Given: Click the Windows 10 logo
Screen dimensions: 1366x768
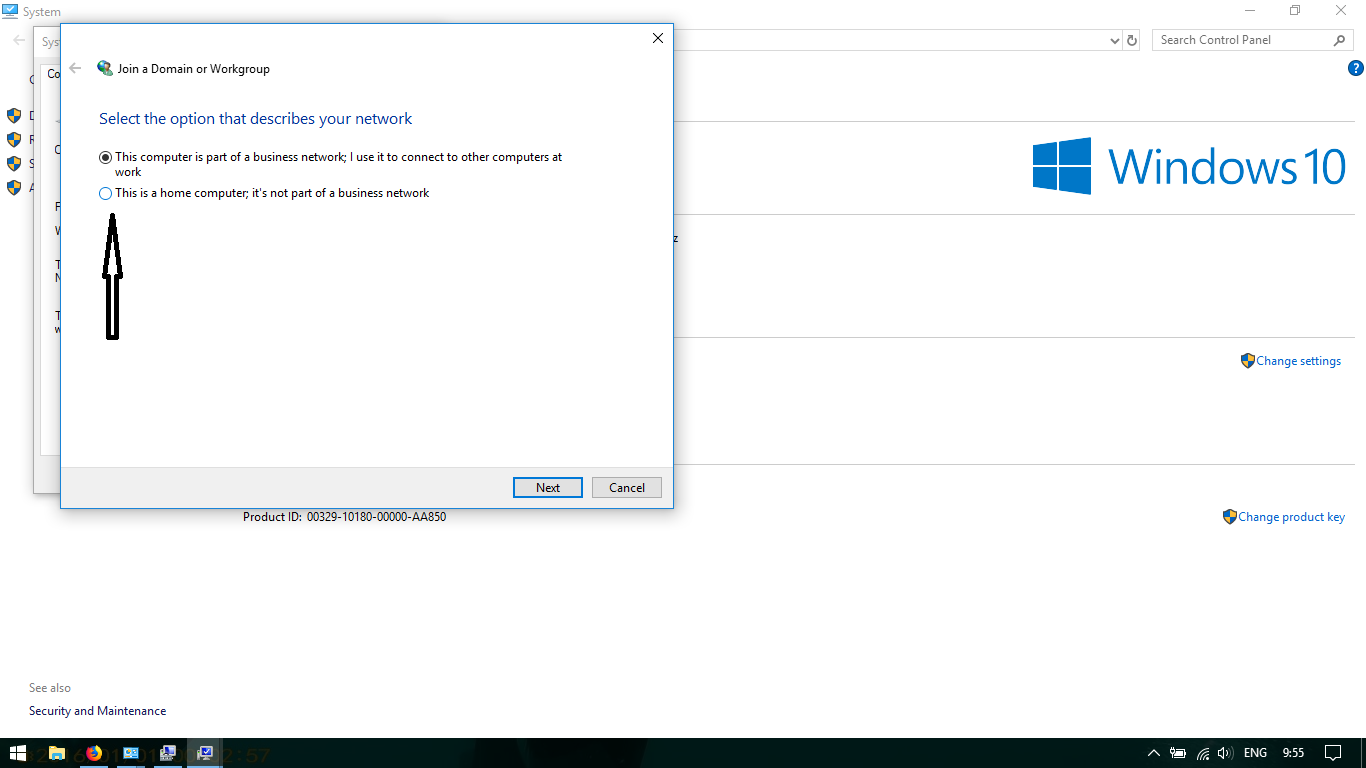Looking at the screenshot, I should coord(1189,166).
